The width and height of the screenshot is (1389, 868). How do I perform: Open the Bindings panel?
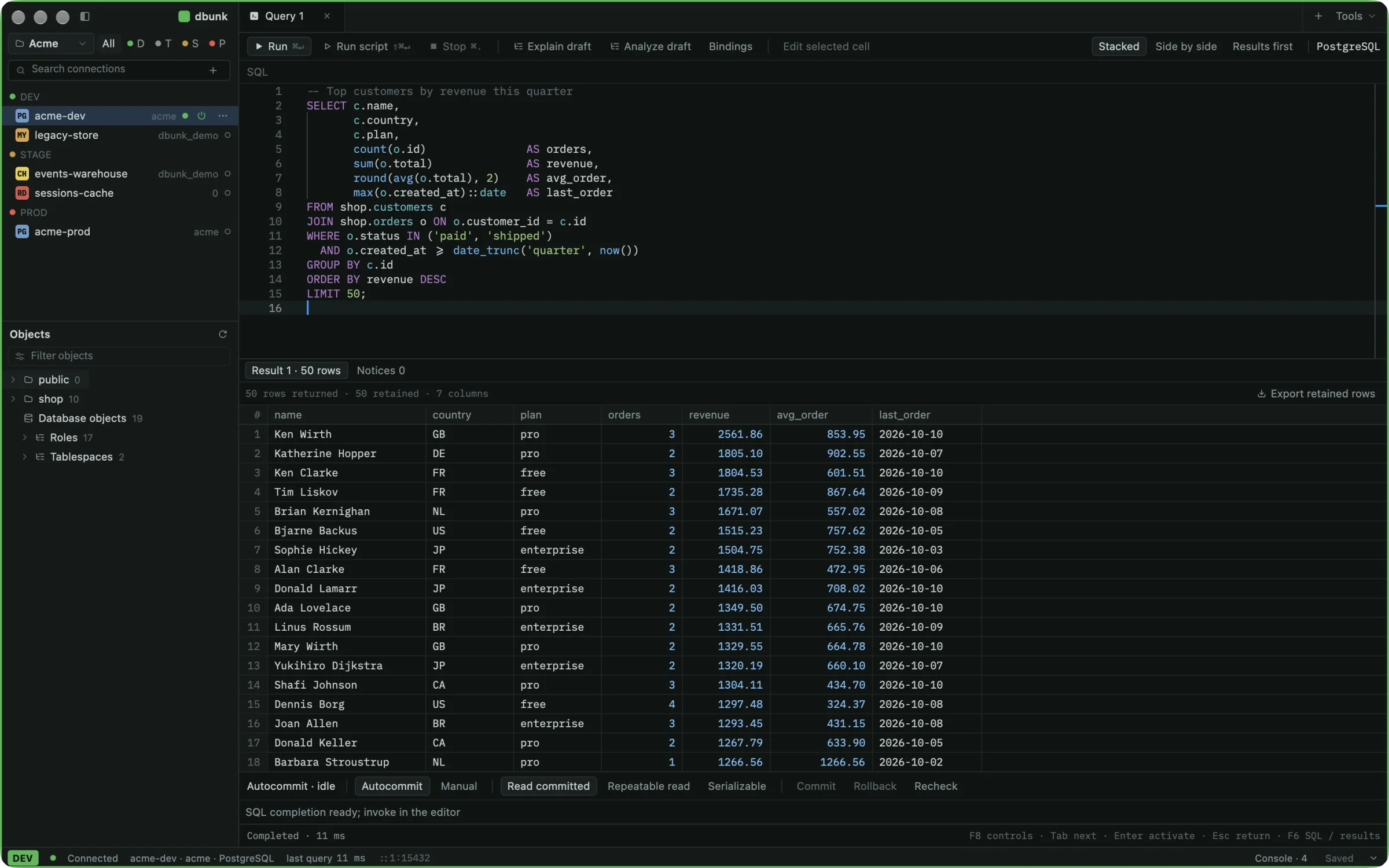730,46
